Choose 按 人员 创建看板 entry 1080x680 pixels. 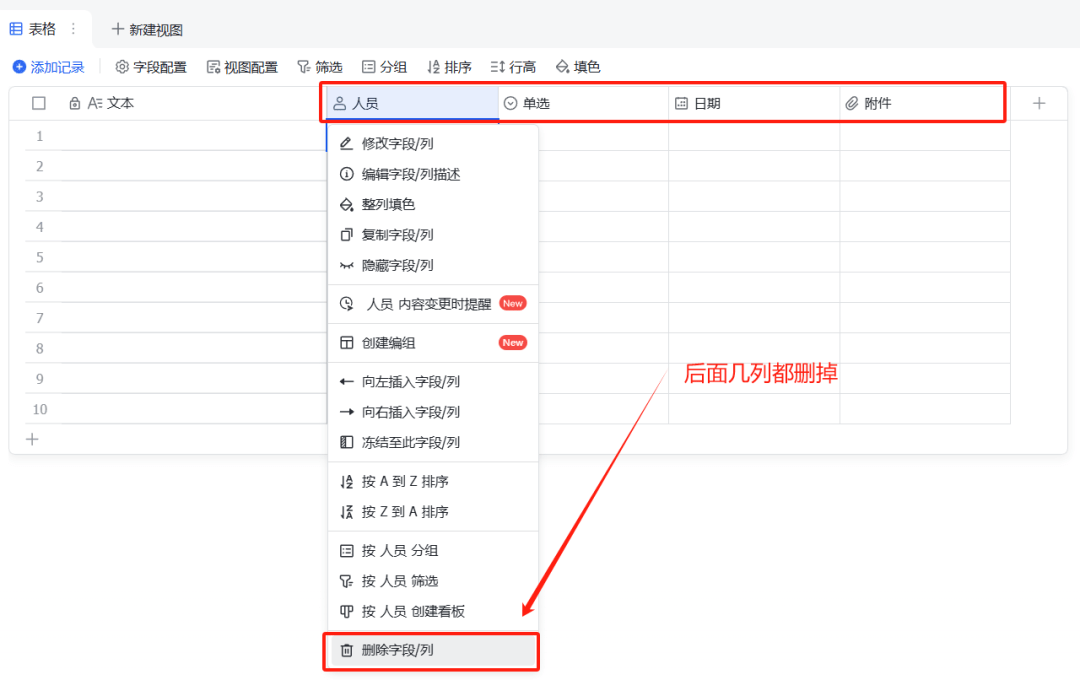433,611
